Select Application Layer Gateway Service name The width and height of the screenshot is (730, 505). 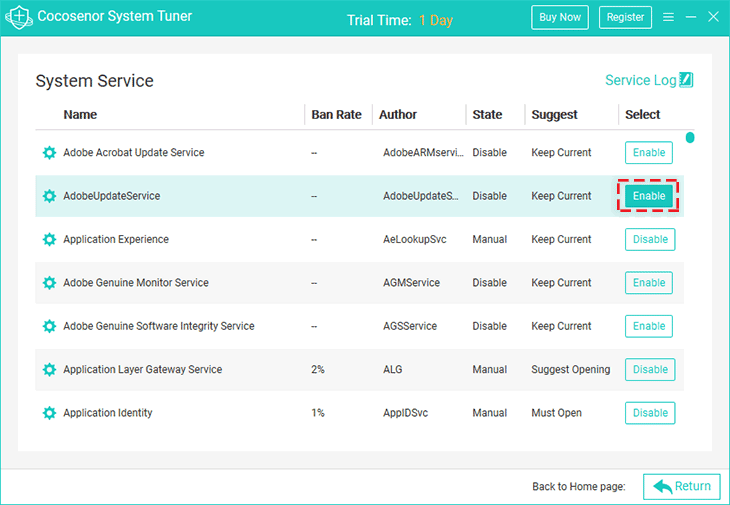click(x=142, y=370)
